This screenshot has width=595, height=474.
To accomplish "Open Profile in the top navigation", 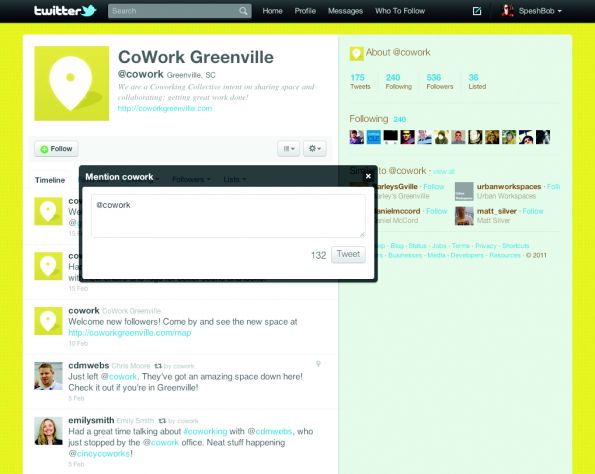I will 305,11.
